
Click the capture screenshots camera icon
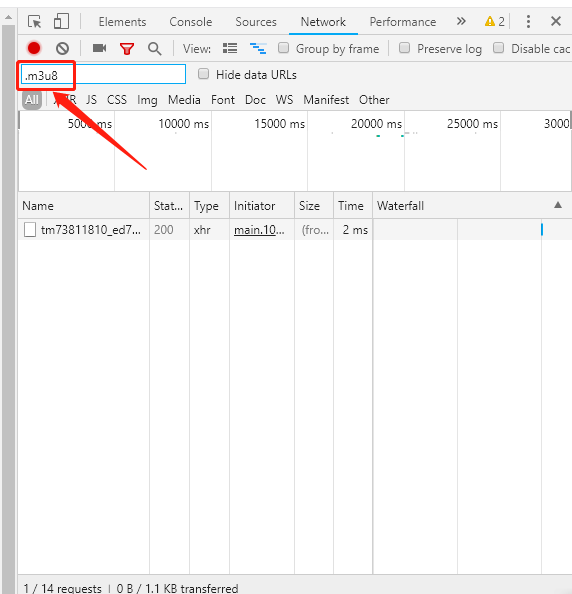coord(99,48)
